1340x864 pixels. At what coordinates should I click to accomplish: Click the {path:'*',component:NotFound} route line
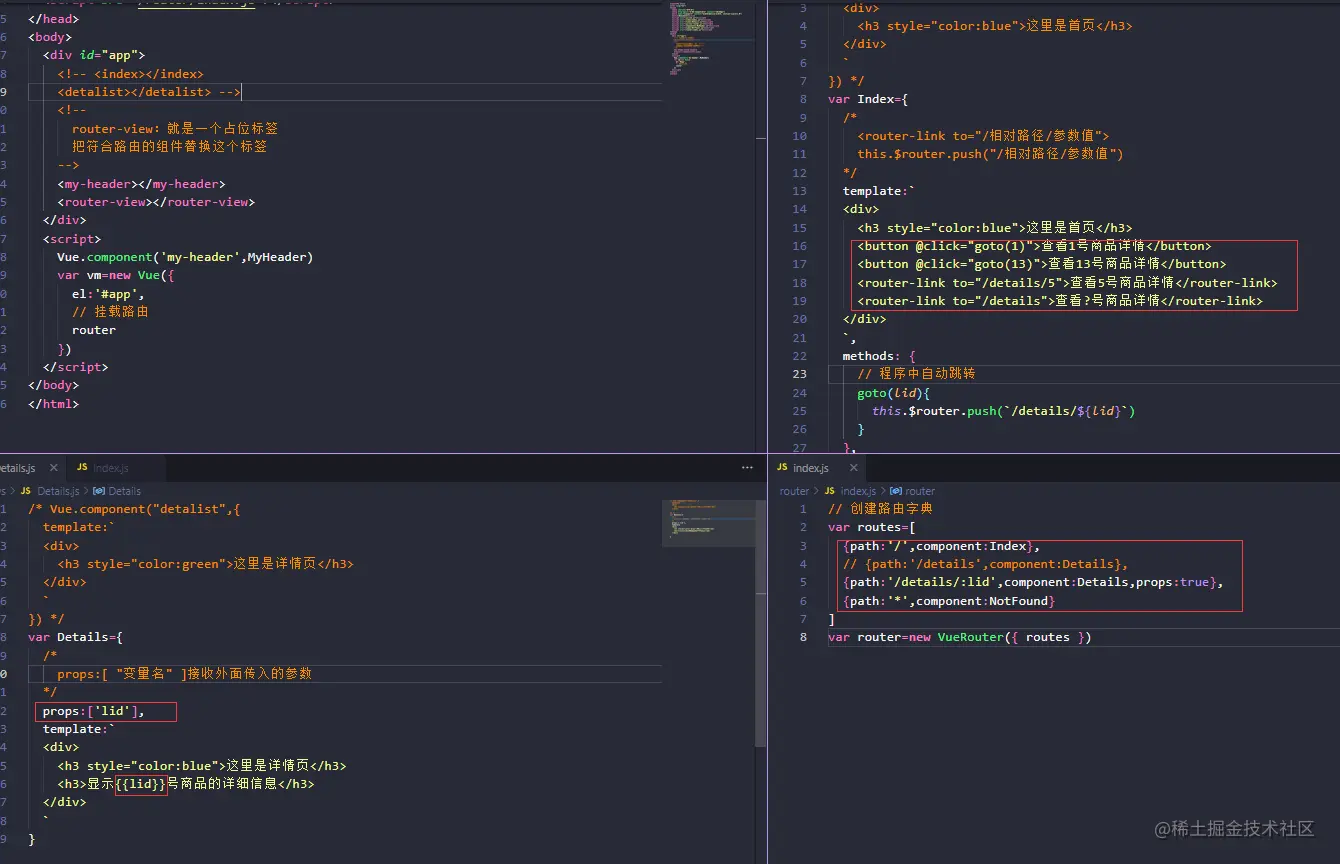coord(949,601)
